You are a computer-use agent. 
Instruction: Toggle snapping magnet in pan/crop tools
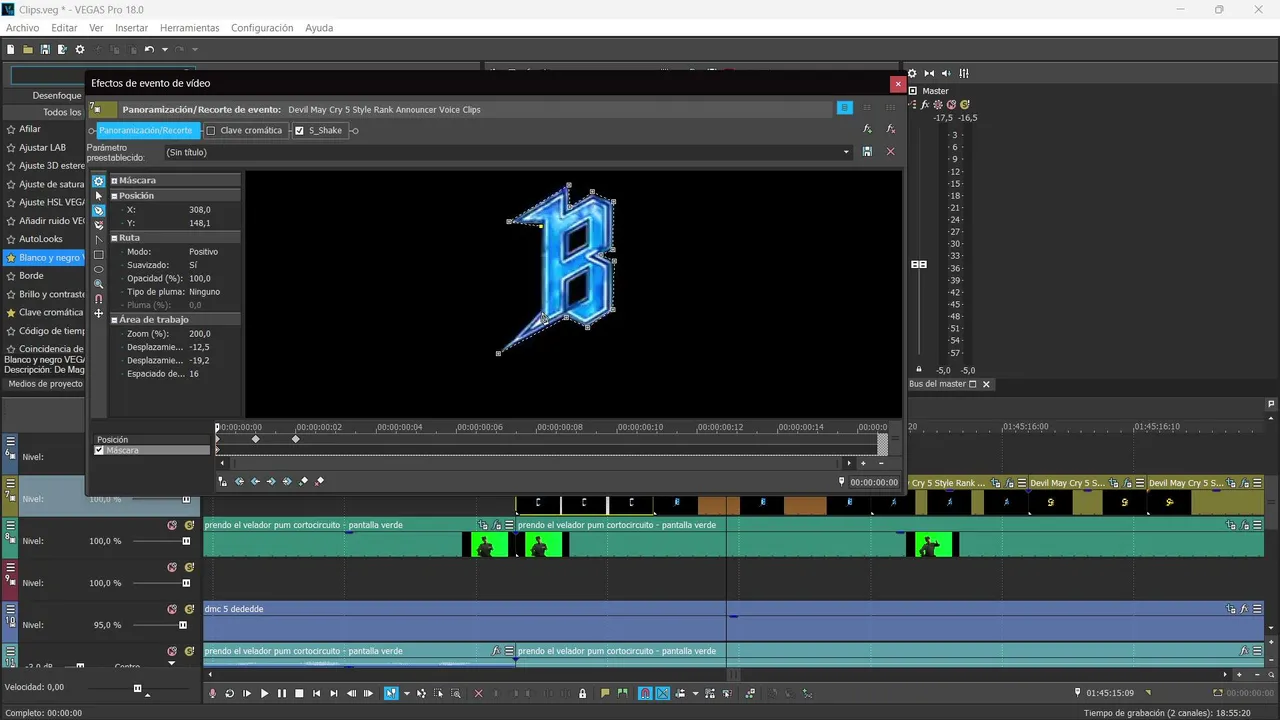(x=98, y=299)
